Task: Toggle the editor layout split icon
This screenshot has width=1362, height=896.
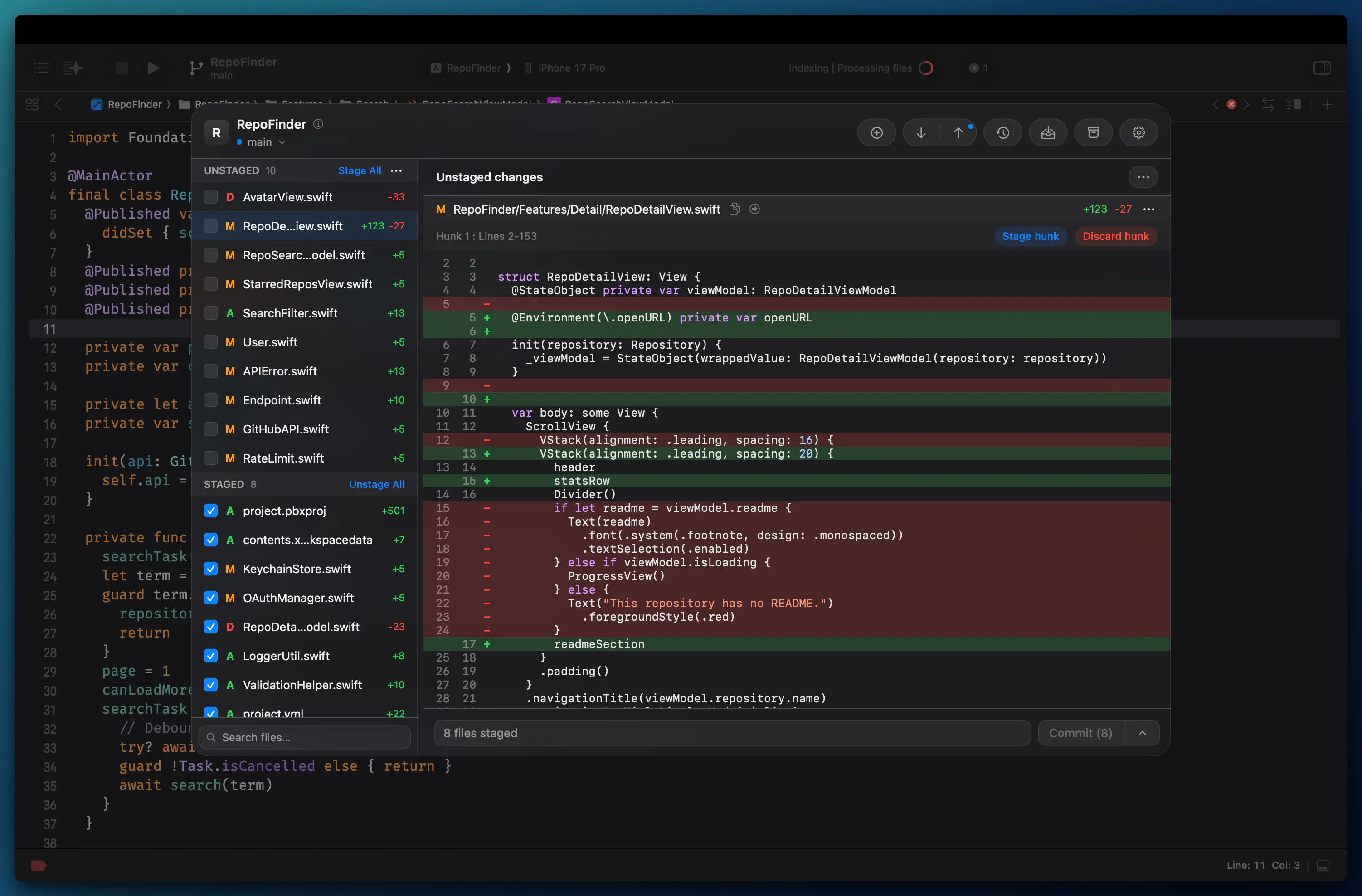Action: click(x=1294, y=104)
